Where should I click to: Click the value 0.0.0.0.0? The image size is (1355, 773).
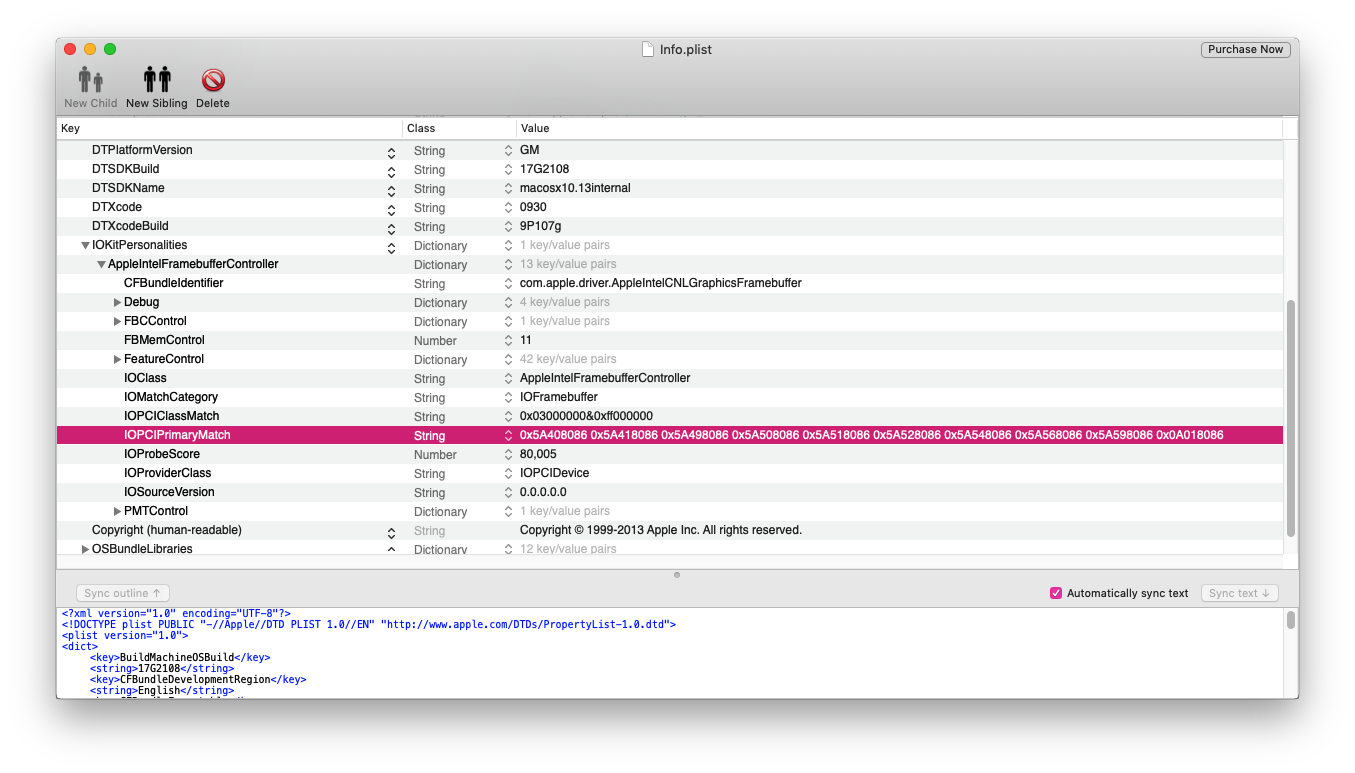543,492
